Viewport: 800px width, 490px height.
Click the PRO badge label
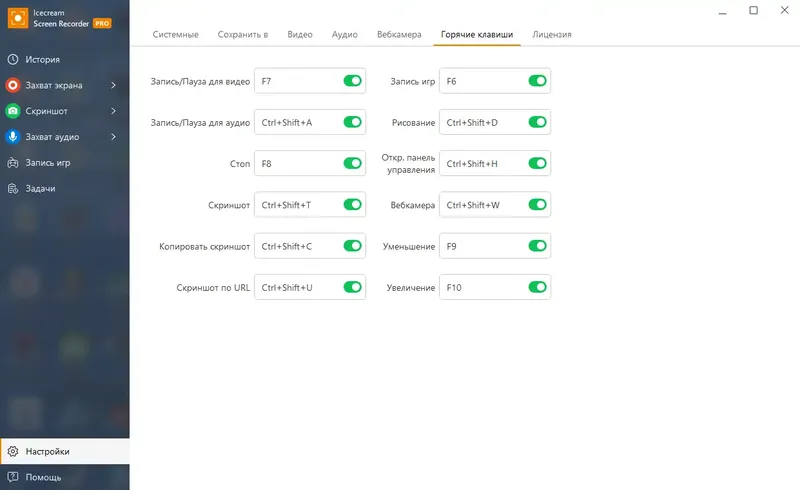click(102, 23)
